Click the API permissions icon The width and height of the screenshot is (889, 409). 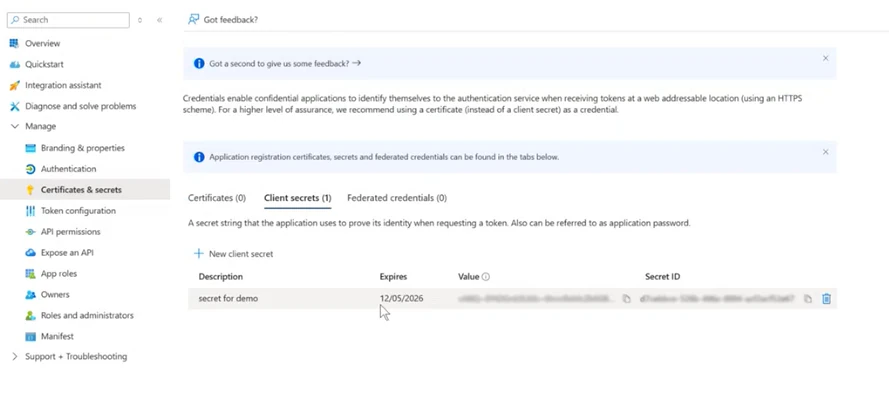[31, 232]
